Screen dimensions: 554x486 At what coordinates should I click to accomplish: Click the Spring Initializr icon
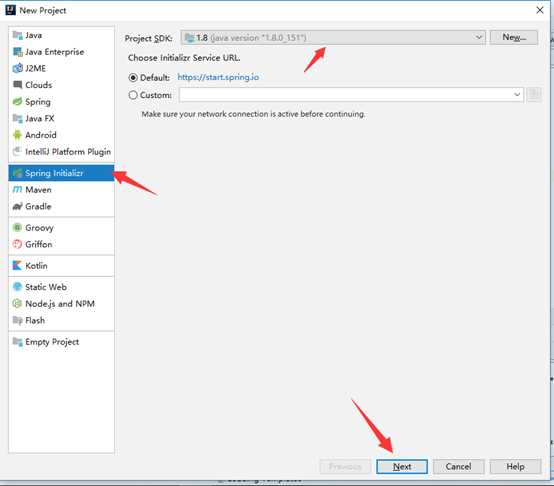(x=17, y=173)
